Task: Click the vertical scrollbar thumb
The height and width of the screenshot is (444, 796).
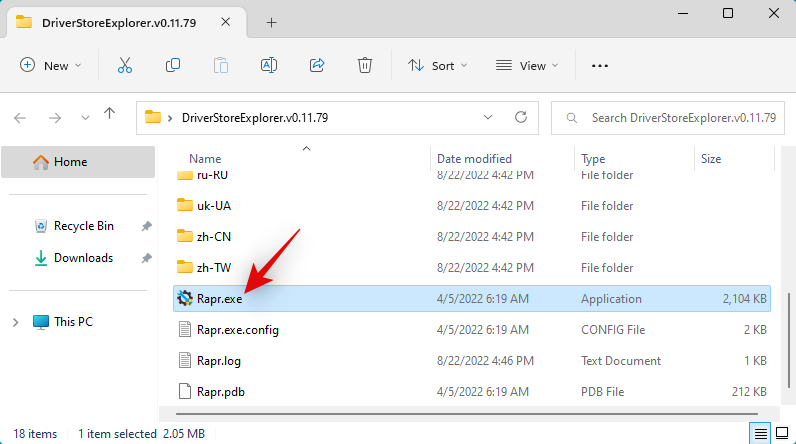Action: 789,340
